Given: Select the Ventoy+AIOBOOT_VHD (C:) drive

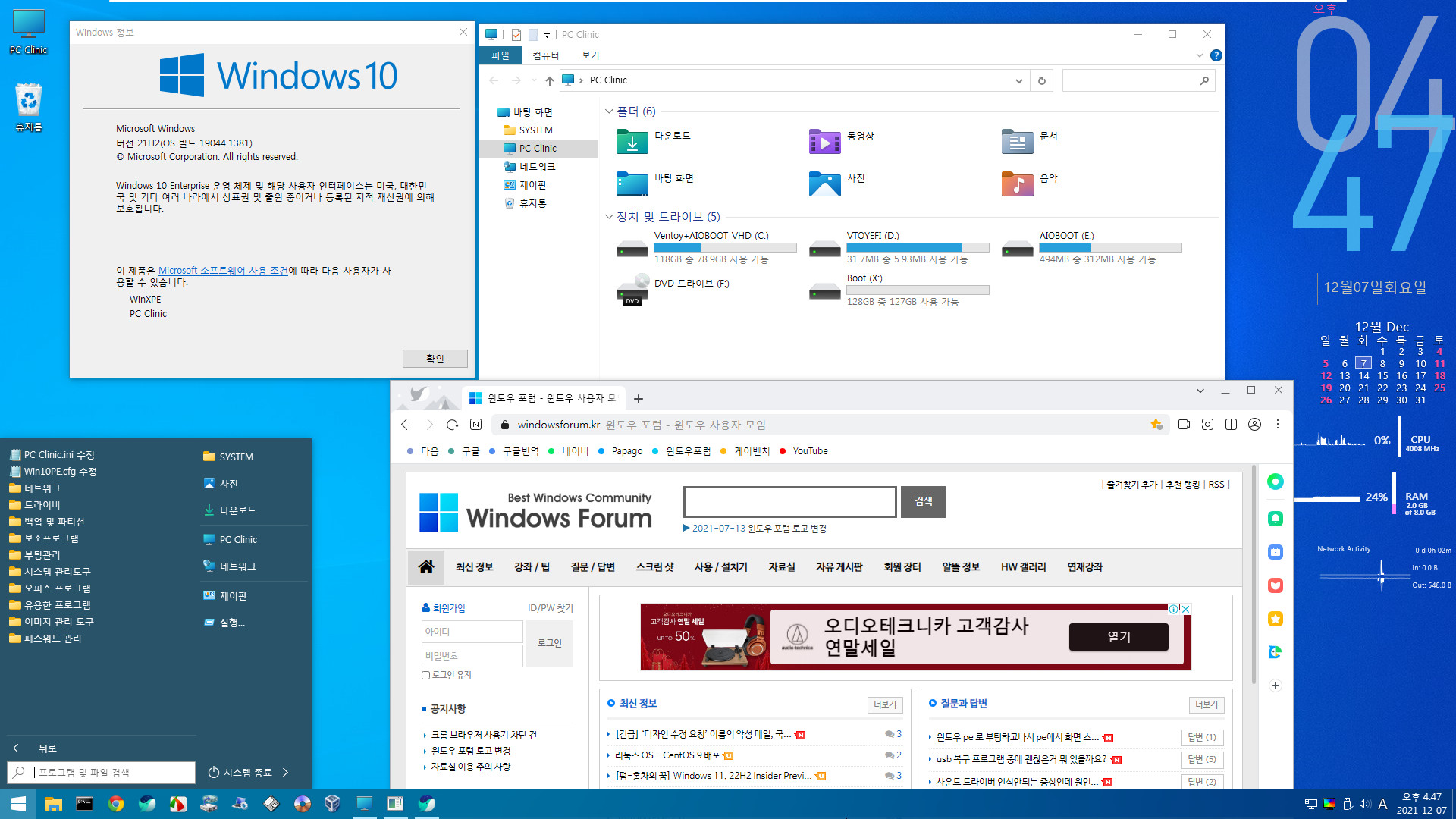Looking at the screenshot, I should [x=706, y=247].
